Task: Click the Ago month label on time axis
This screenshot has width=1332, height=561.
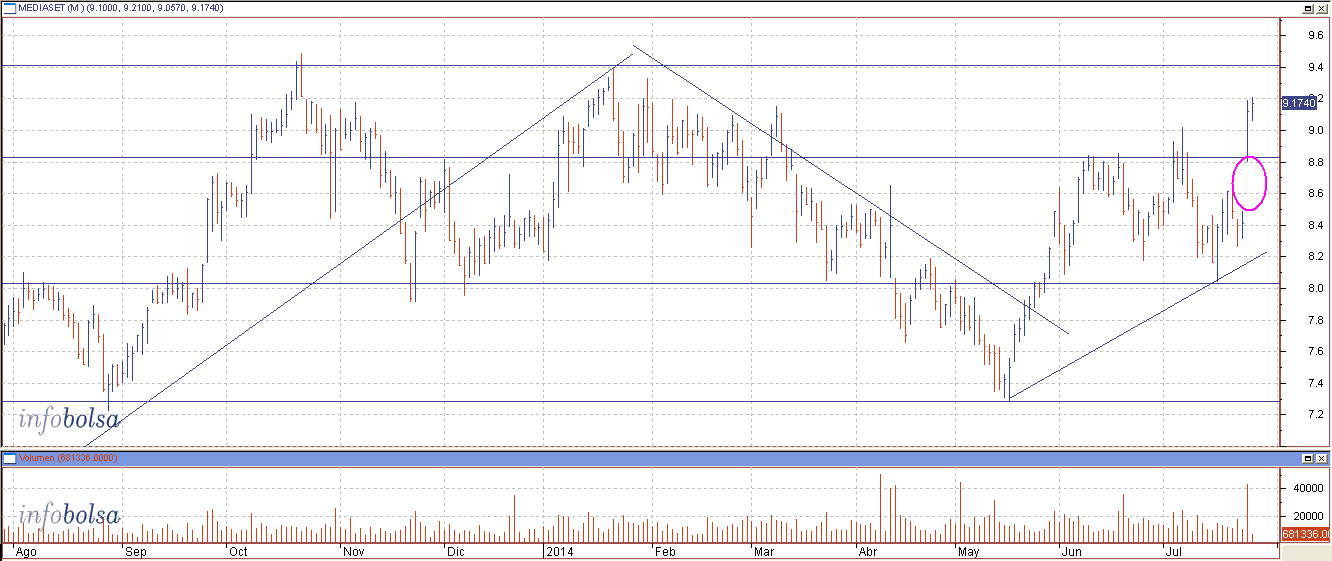Action: (x=27, y=551)
